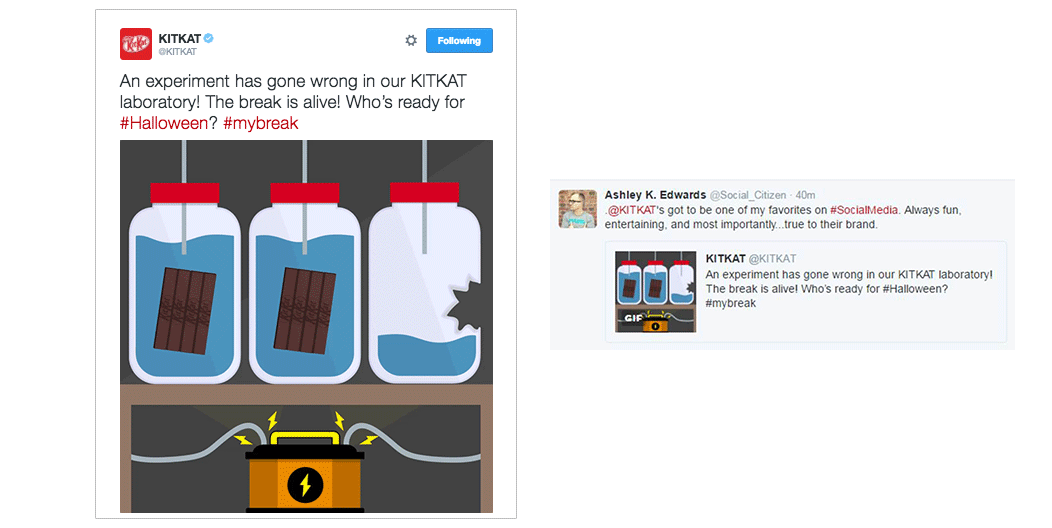The image size is (1052, 528).
Task: Click the quoted tweet's GIF thumbnail
Action: pos(655,292)
